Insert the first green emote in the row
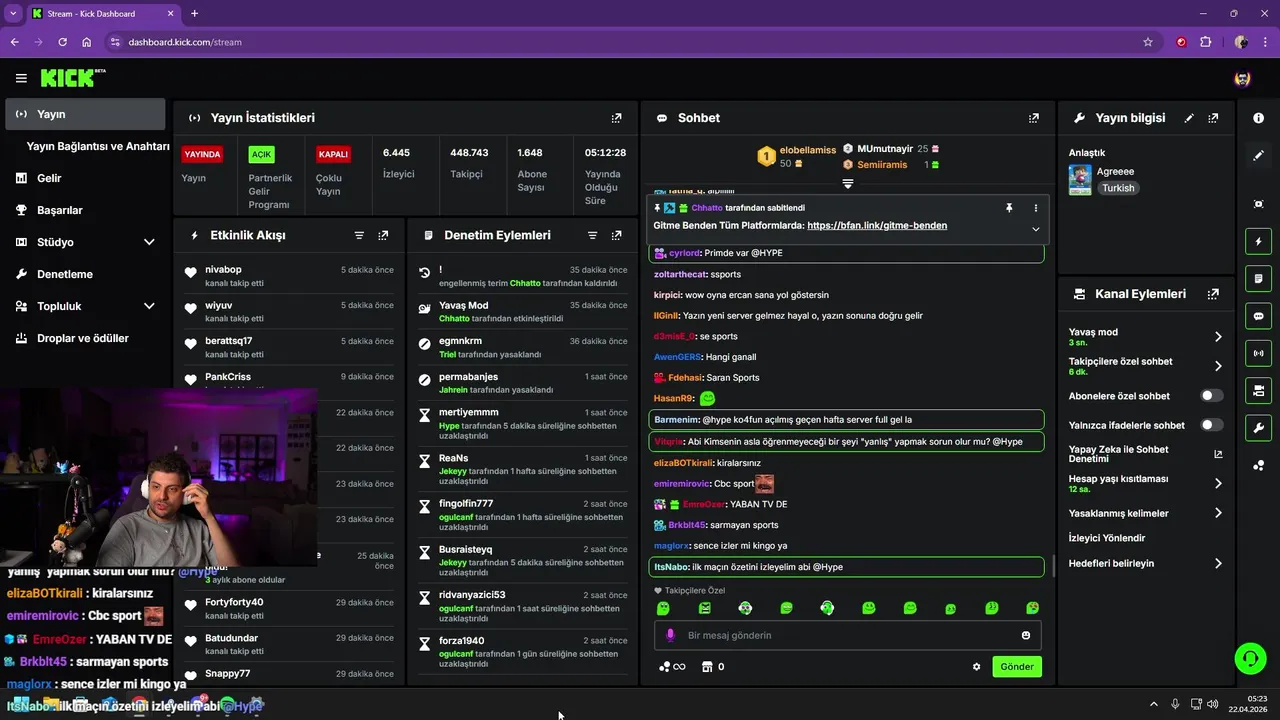Image resolution: width=1280 pixels, height=720 pixels. [x=662, y=608]
